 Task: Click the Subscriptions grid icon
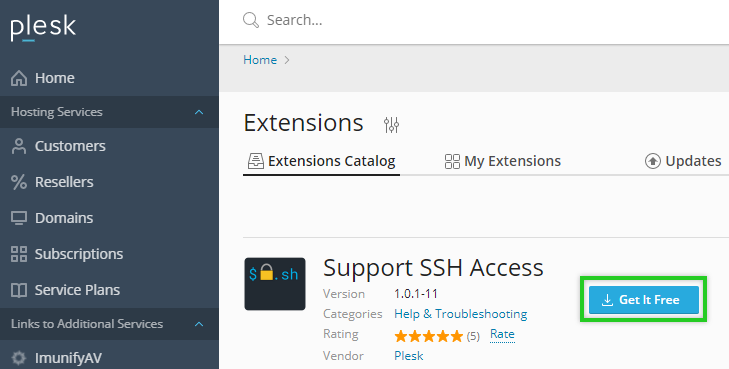point(19,254)
